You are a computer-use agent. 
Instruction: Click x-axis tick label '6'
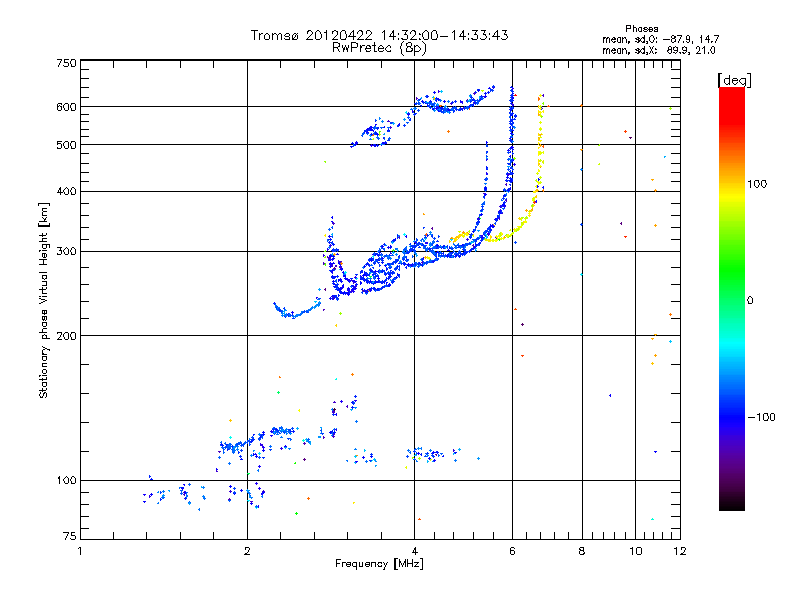coord(513,551)
